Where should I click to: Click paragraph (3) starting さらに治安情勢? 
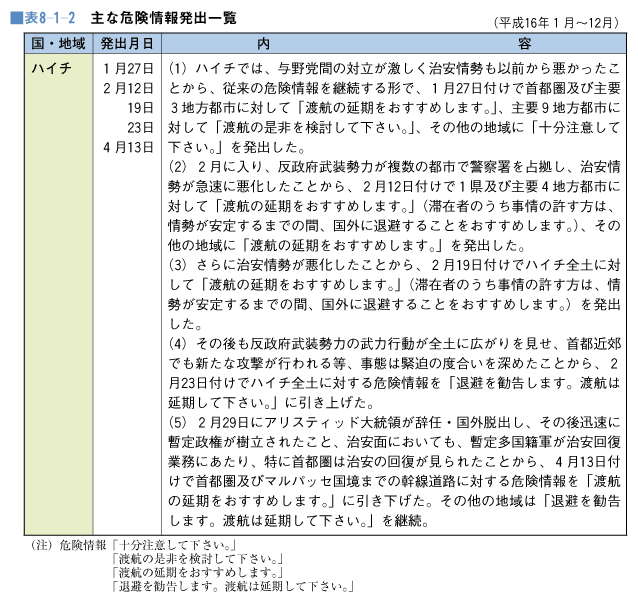(x=394, y=294)
